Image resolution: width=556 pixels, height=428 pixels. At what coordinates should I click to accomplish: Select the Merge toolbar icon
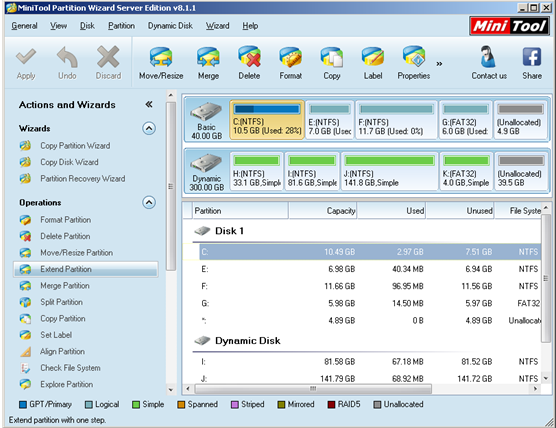(208, 57)
